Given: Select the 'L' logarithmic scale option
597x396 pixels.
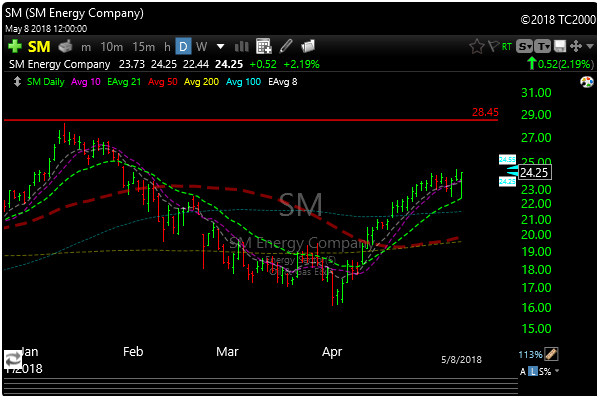Looking at the screenshot, I should (533, 371).
